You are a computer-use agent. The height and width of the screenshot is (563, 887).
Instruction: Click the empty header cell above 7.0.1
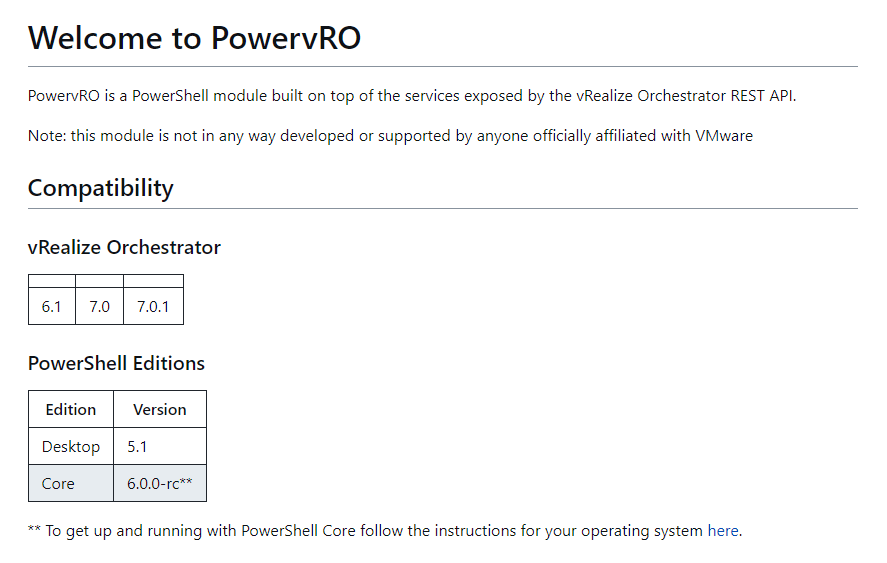tap(153, 282)
